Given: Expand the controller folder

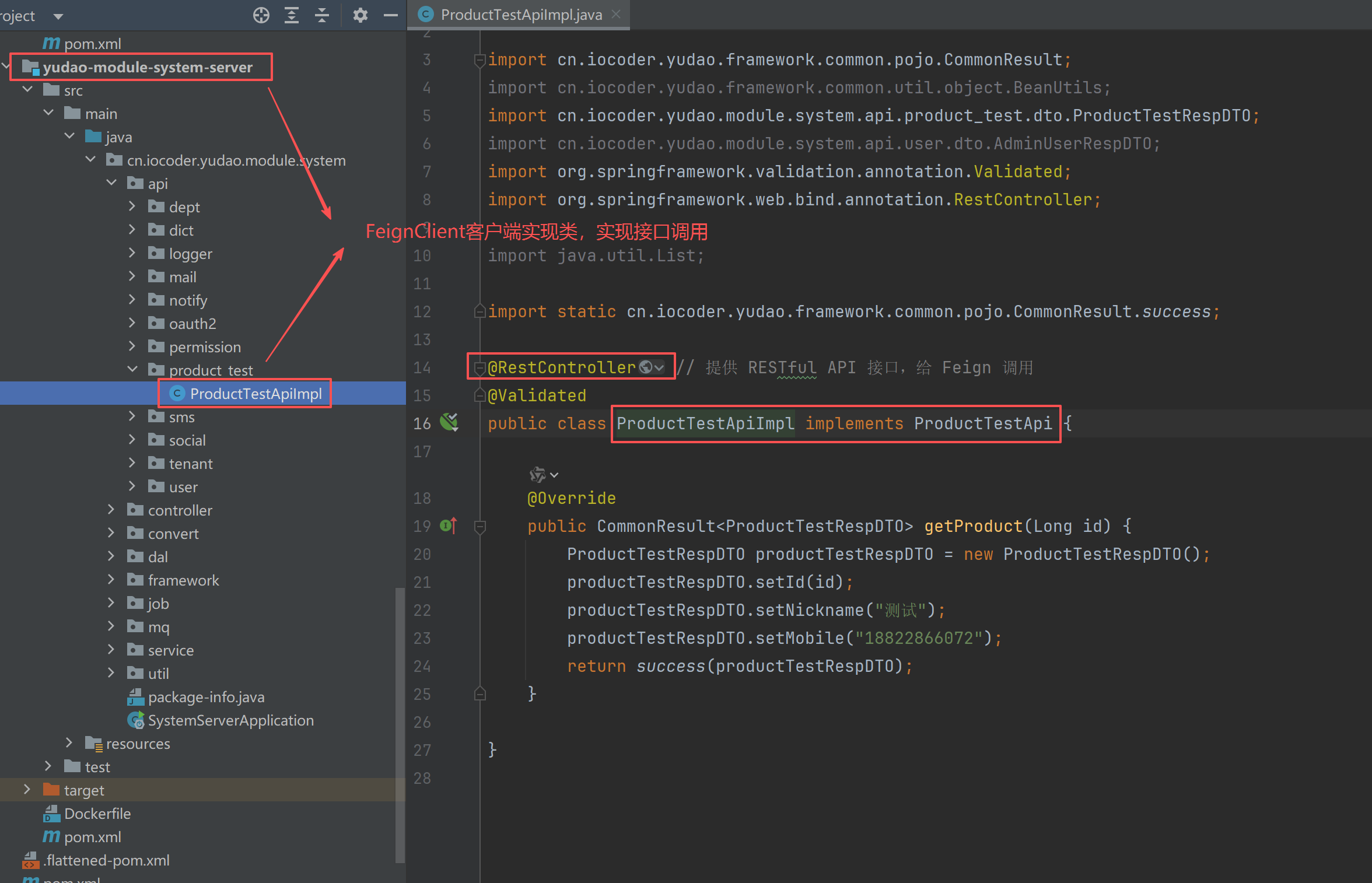Looking at the screenshot, I should click(x=111, y=510).
